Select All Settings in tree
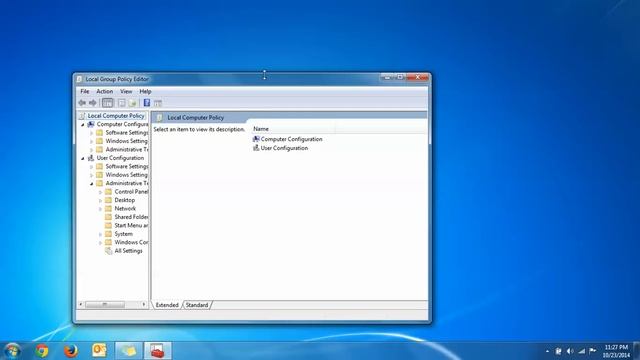 (x=128, y=251)
